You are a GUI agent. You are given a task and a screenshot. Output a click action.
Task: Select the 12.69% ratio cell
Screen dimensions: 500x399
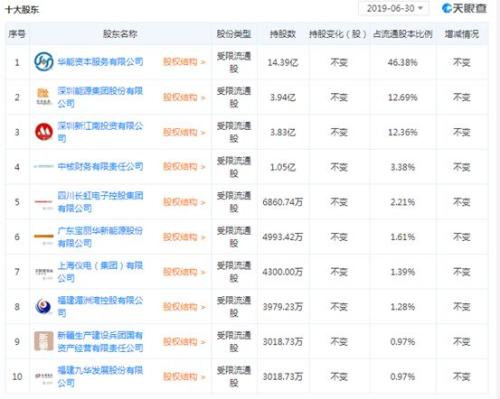(x=402, y=97)
